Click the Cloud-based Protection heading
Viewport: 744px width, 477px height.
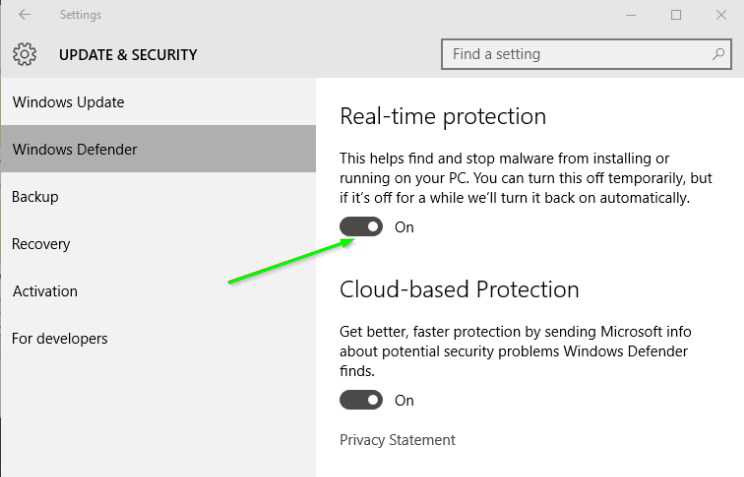coord(459,290)
